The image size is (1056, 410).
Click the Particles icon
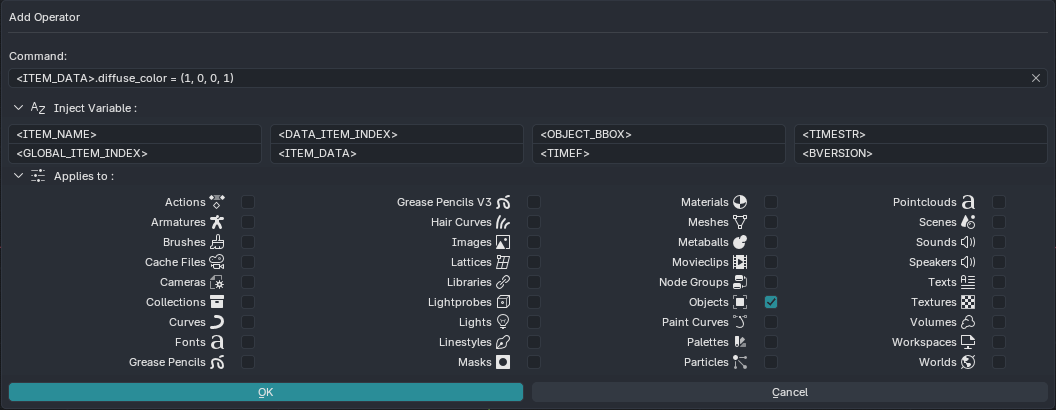pyautogui.click(x=740, y=362)
